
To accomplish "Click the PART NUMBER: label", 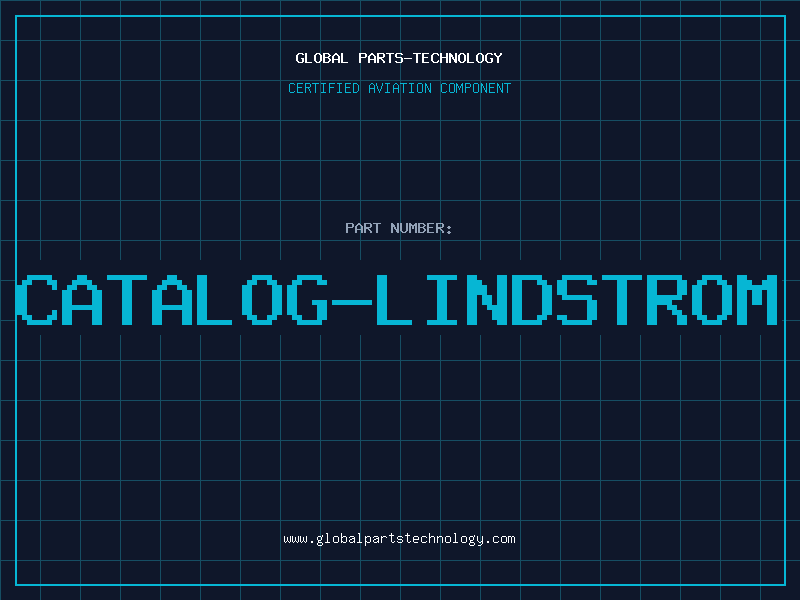I will click(x=399, y=228).
